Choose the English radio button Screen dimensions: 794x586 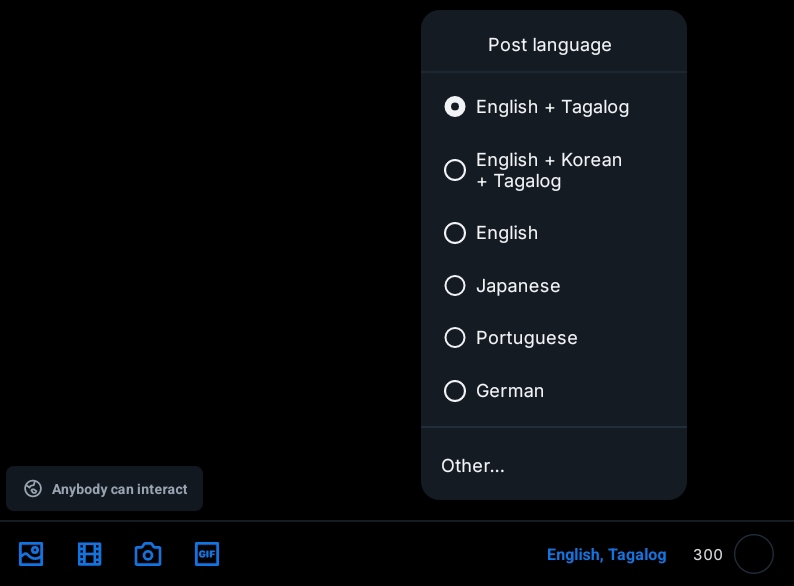(455, 233)
